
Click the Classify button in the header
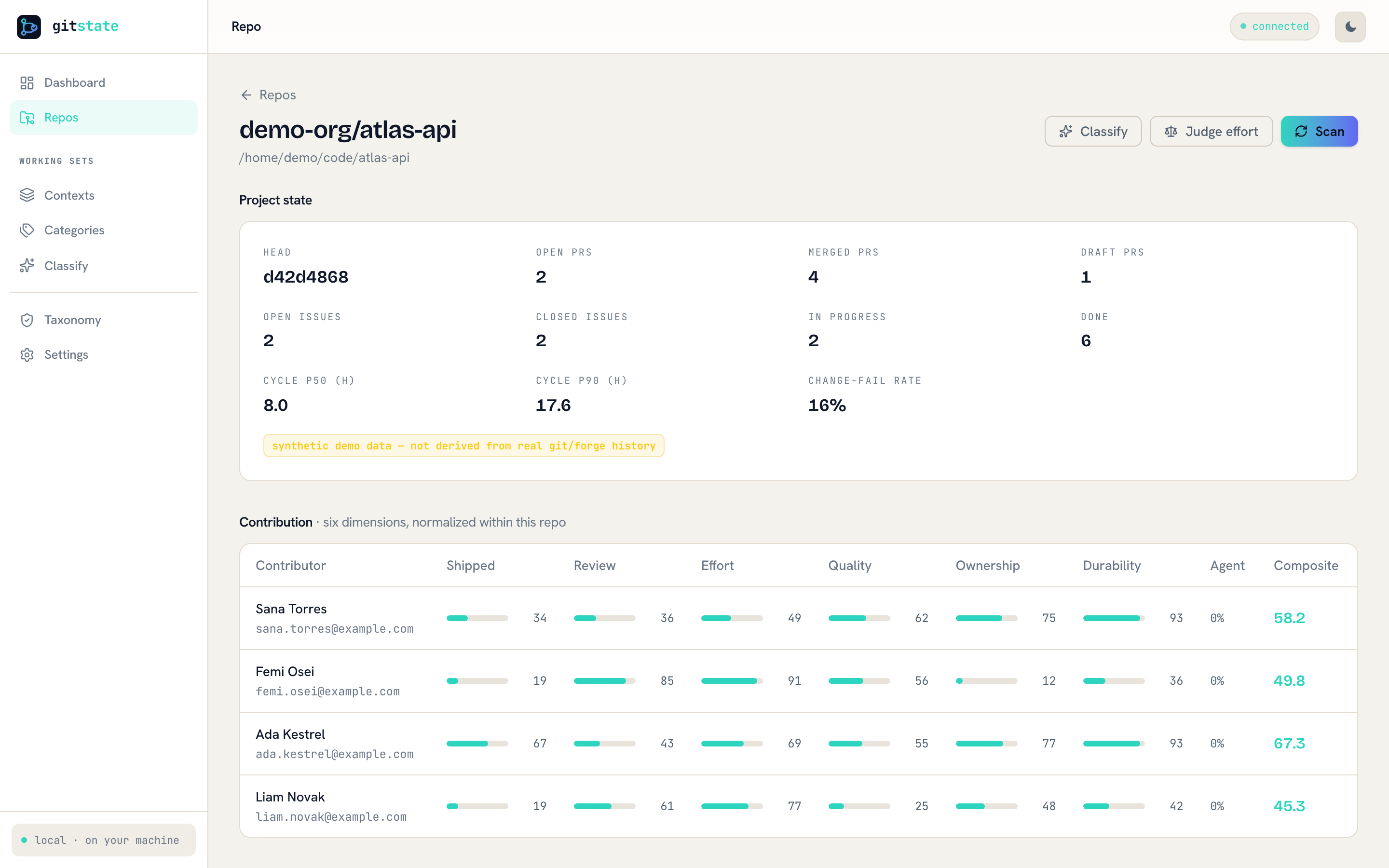[1093, 132]
